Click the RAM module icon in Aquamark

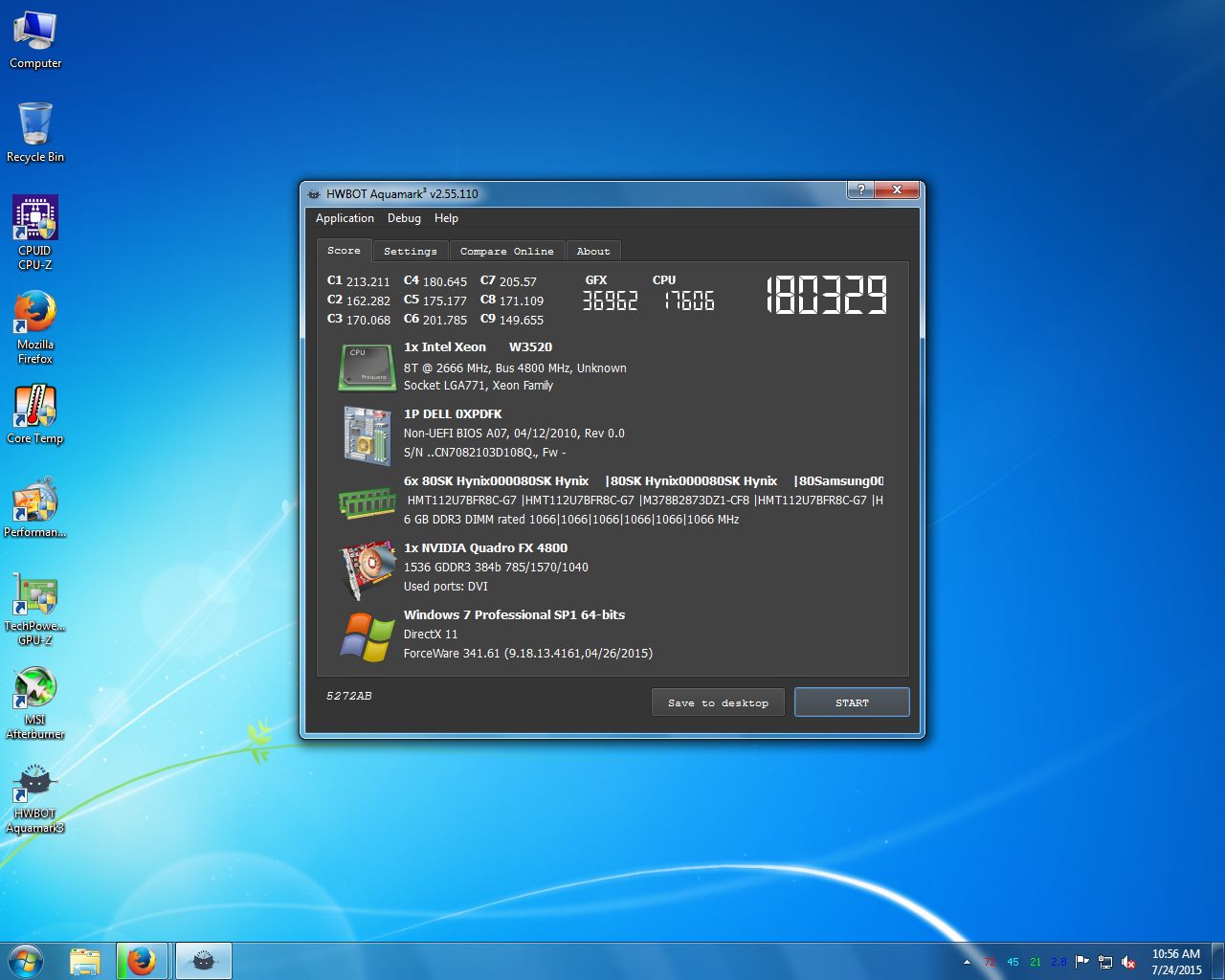367,501
